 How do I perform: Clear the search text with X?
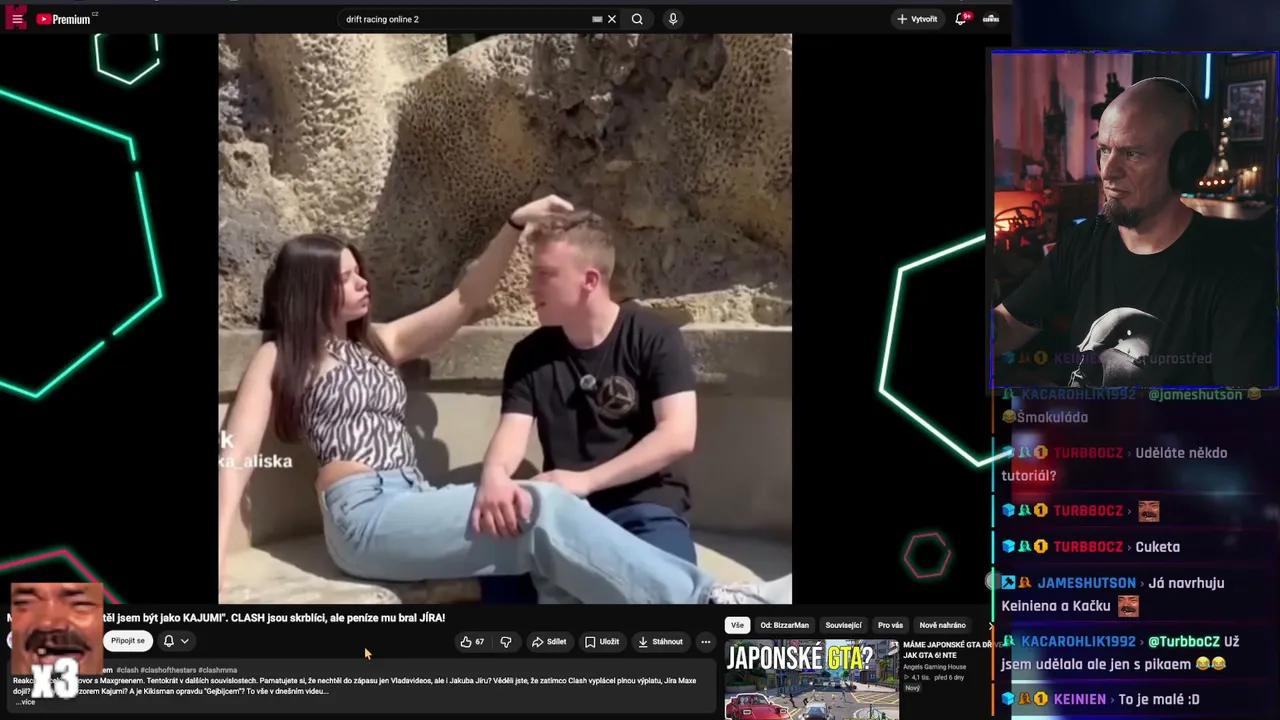612,19
